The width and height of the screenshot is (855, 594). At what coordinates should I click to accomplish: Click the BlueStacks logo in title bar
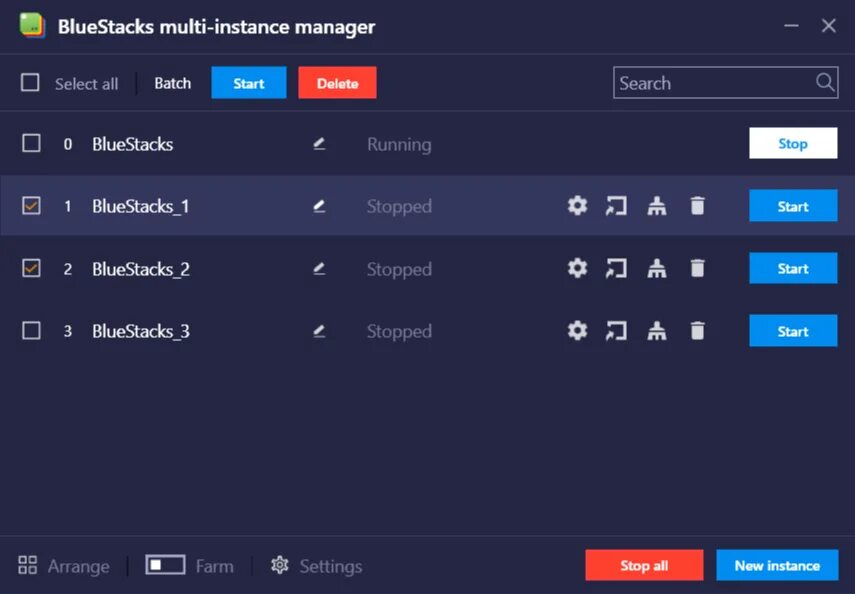[32, 25]
